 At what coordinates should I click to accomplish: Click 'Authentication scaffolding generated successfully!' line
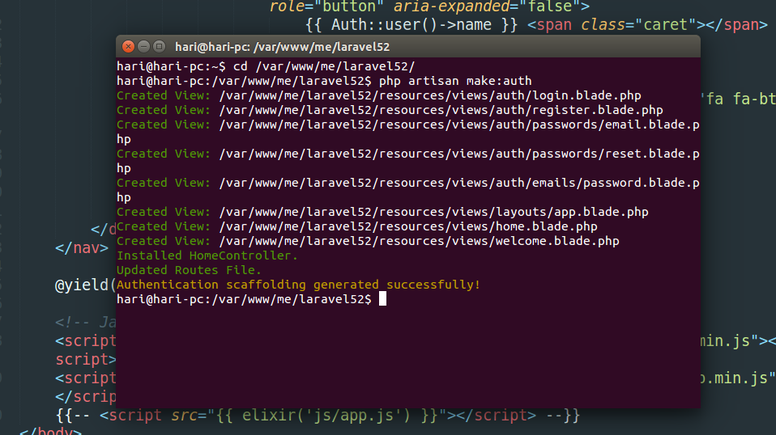pyautogui.click(x=298, y=284)
